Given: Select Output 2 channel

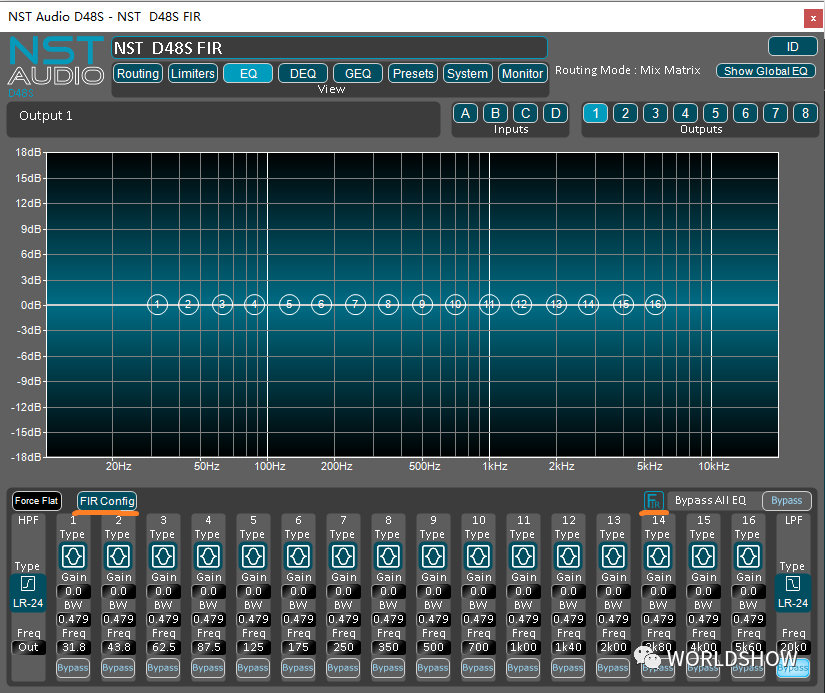Looking at the screenshot, I should pyautogui.click(x=625, y=113).
